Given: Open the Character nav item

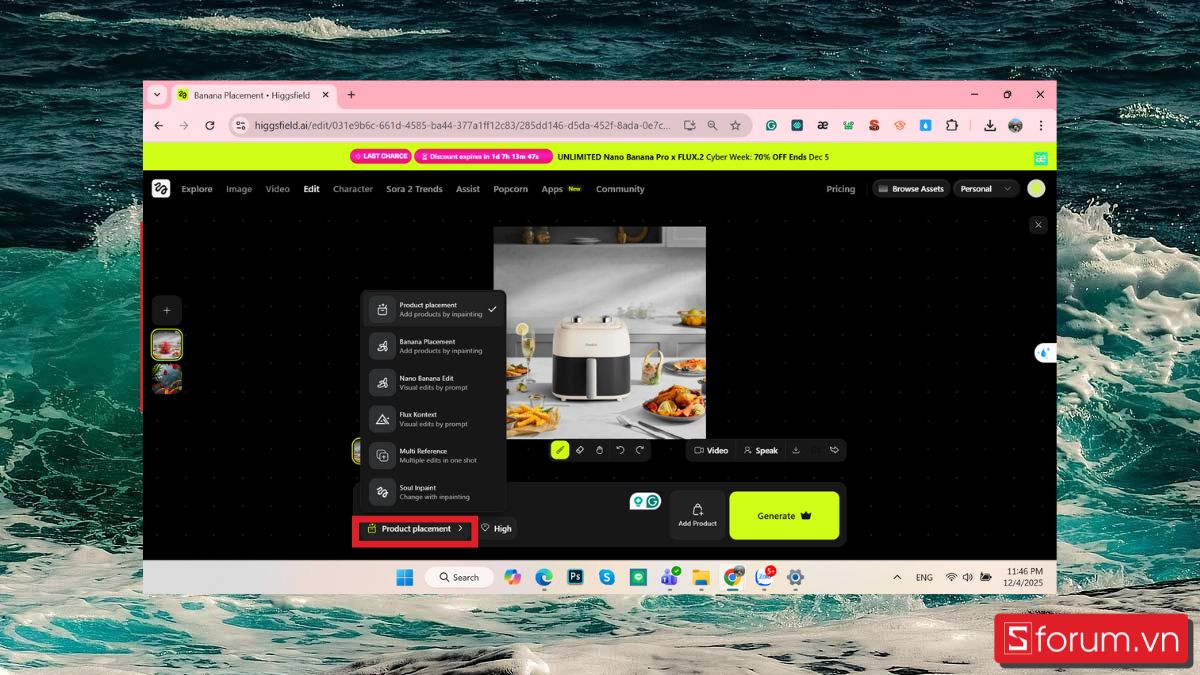Looking at the screenshot, I should 353,188.
